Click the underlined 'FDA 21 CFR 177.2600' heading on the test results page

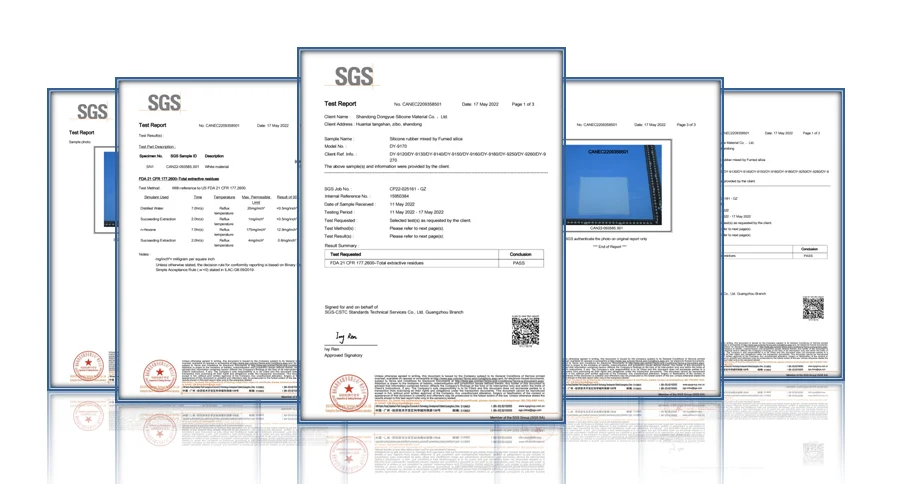pyautogui.click(x=179, y=179)
